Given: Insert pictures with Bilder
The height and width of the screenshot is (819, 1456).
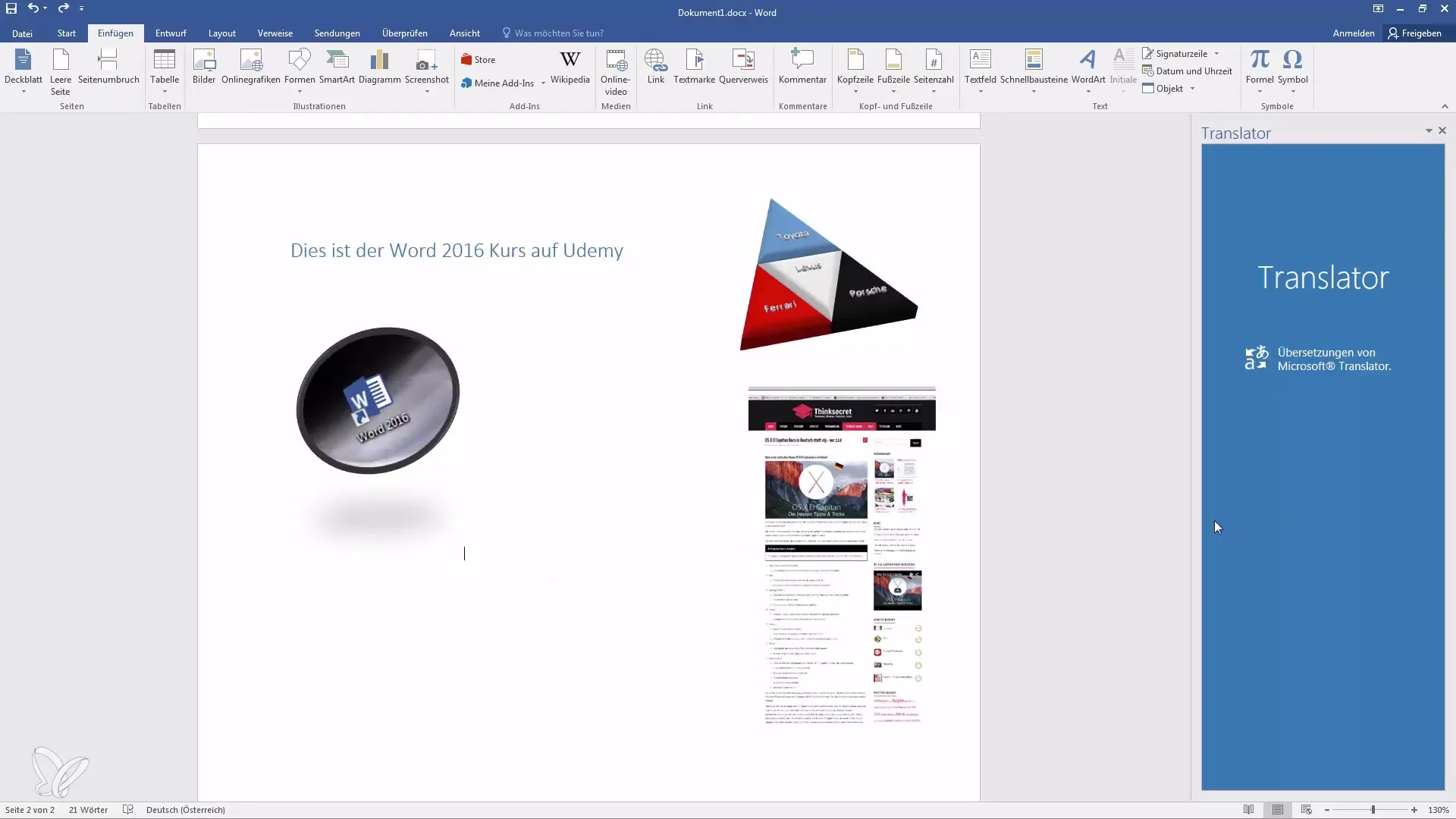Looking at the screenshot, I should tap(204, 67).
